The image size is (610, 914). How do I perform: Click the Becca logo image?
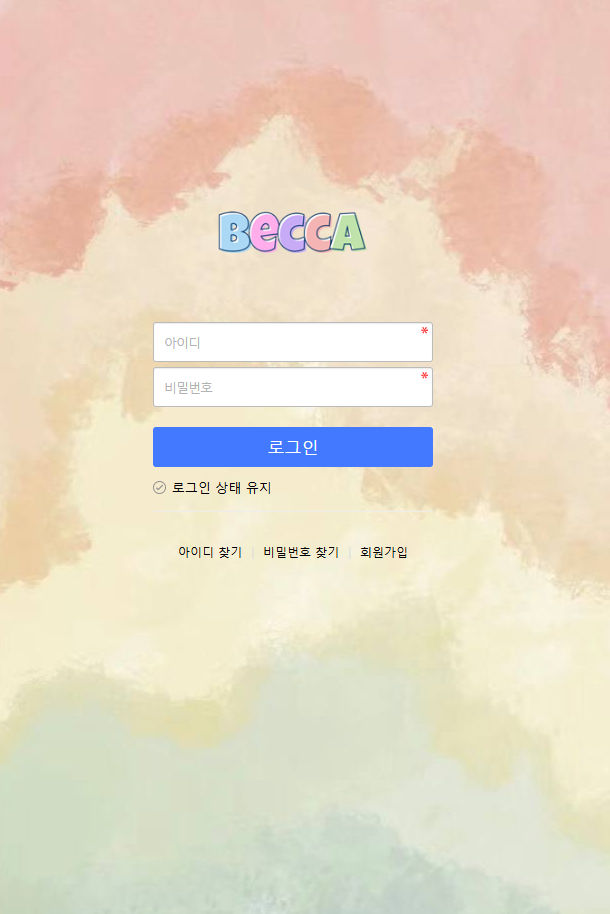click(292, 232)
